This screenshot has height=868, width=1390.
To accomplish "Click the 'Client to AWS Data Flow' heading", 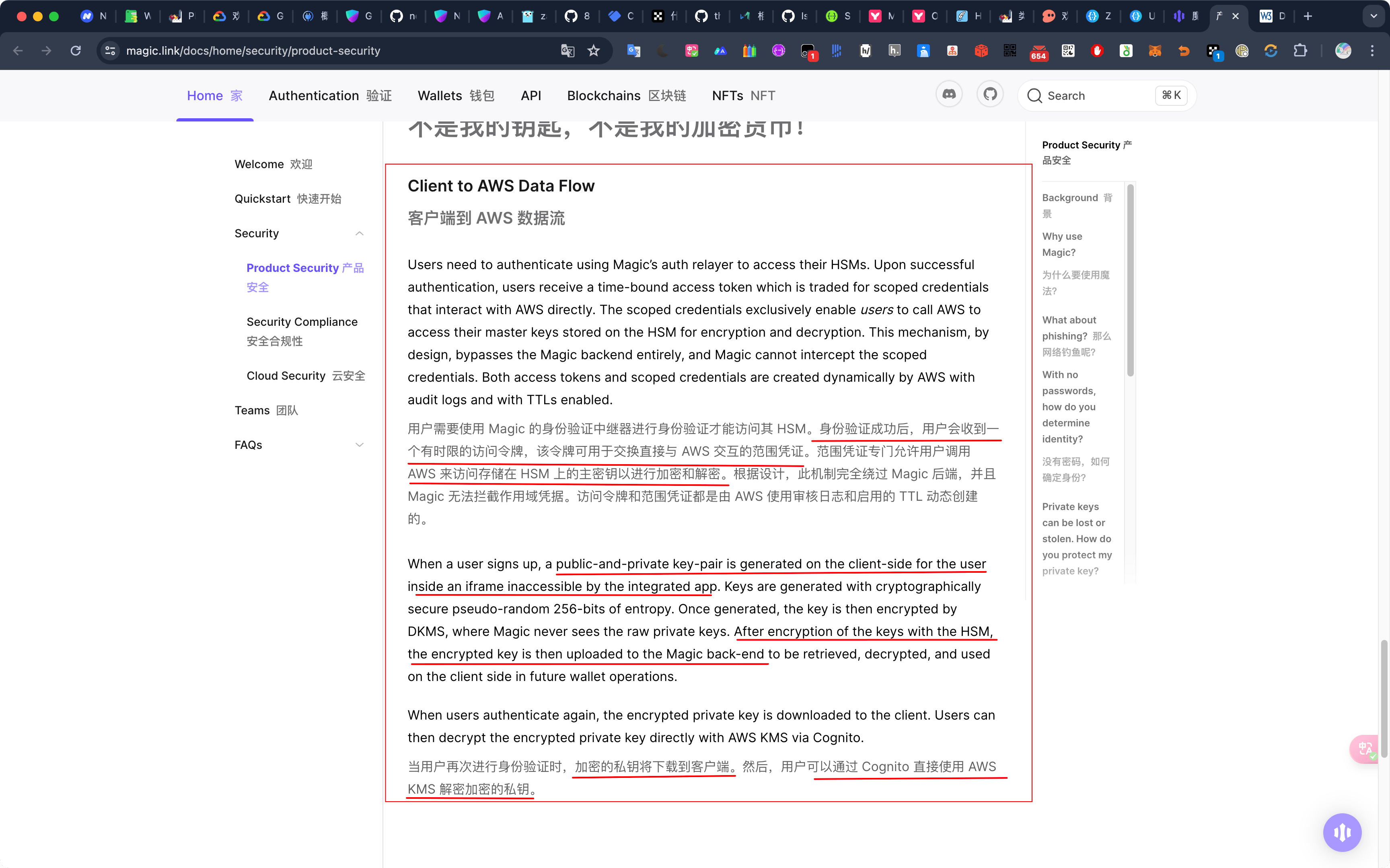I will tap(501, 186).
